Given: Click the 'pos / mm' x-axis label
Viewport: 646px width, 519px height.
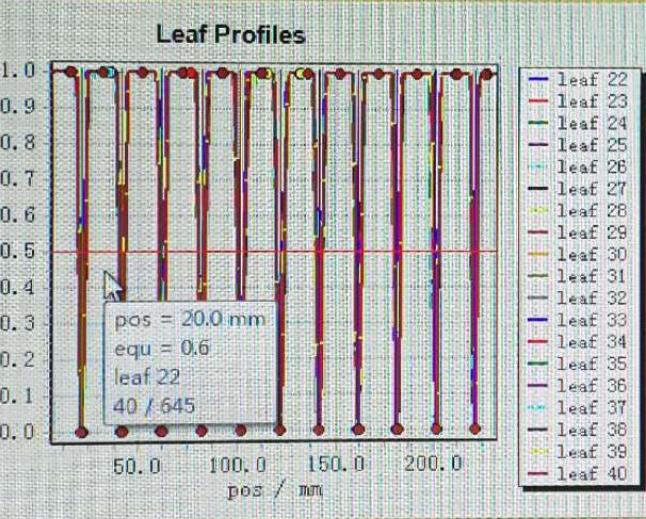Looking at the screenshot, I should point(275,492).
